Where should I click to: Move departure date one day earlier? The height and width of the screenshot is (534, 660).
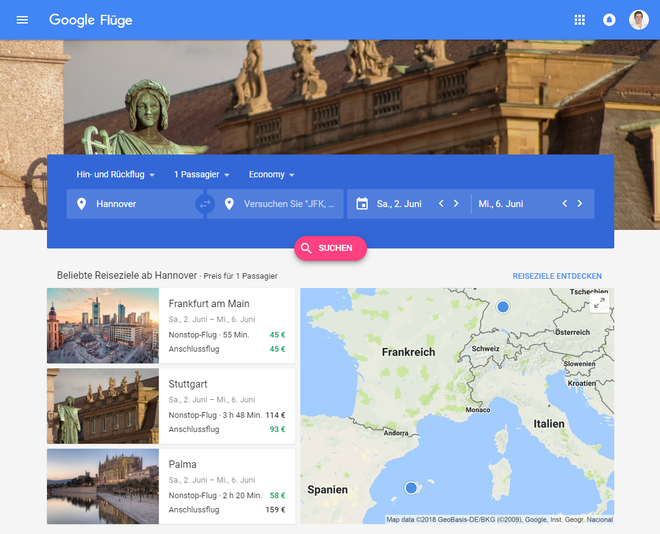pos(441,204)
